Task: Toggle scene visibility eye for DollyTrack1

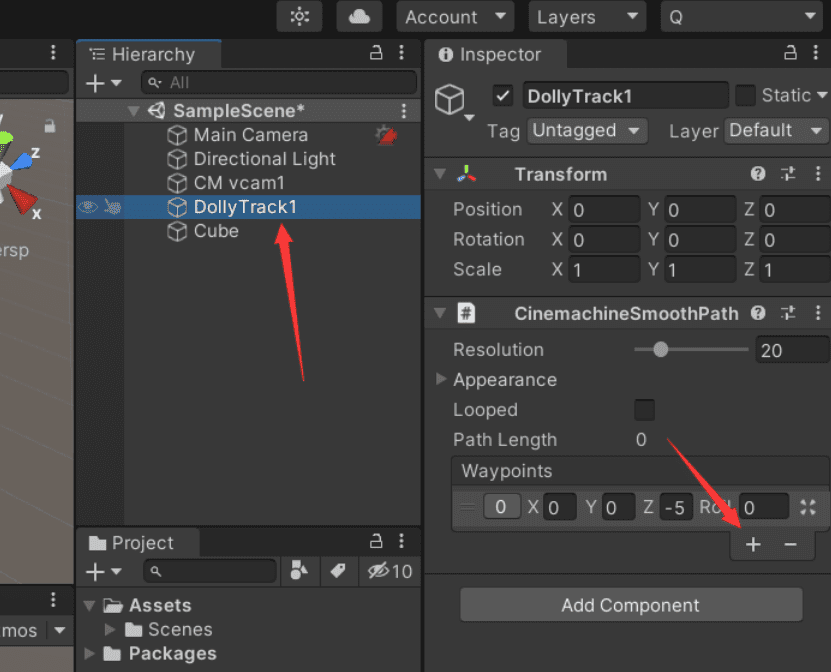Action: pos(89,207)
